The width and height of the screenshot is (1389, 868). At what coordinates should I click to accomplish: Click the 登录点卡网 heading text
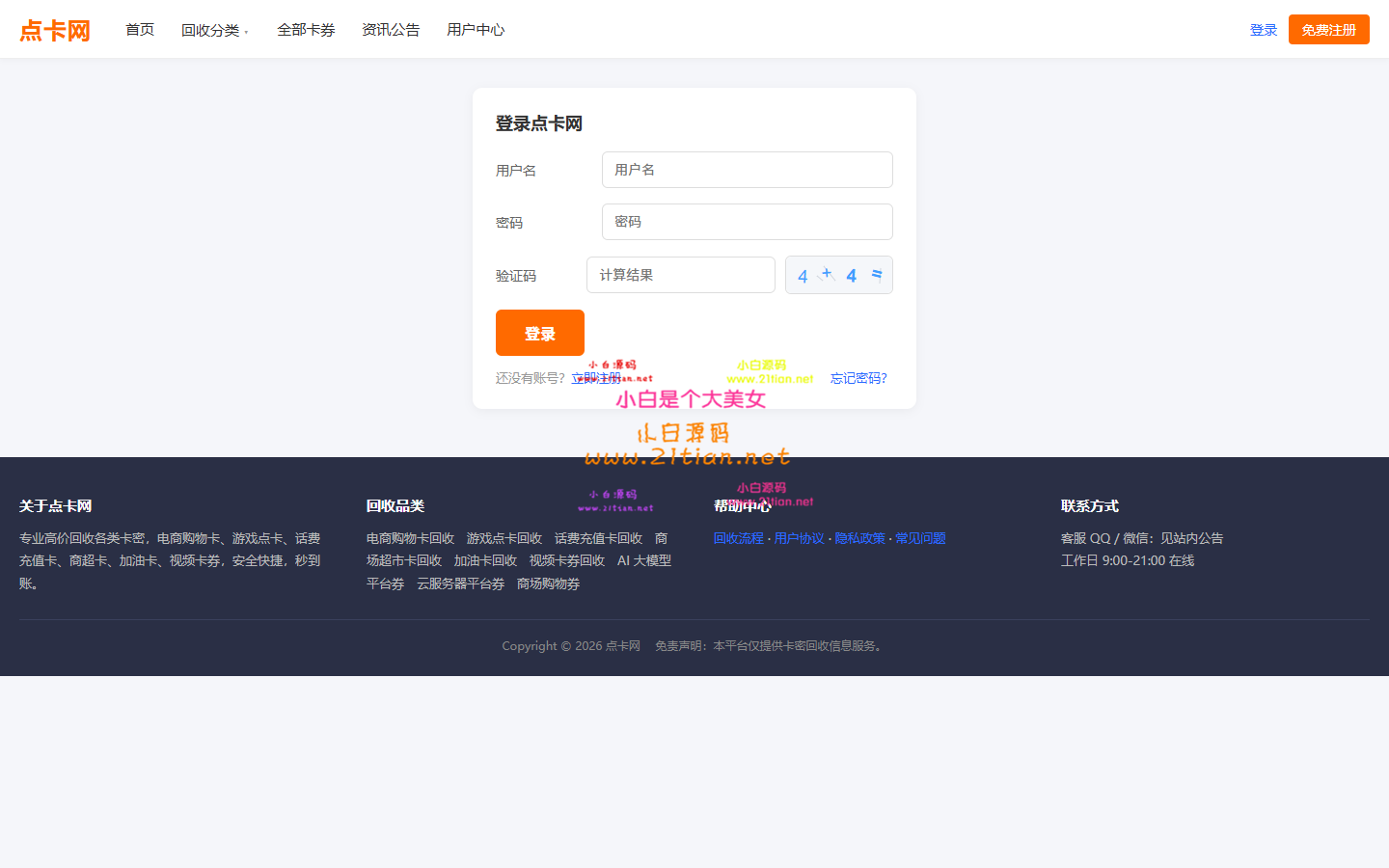[x=539, y=123]
